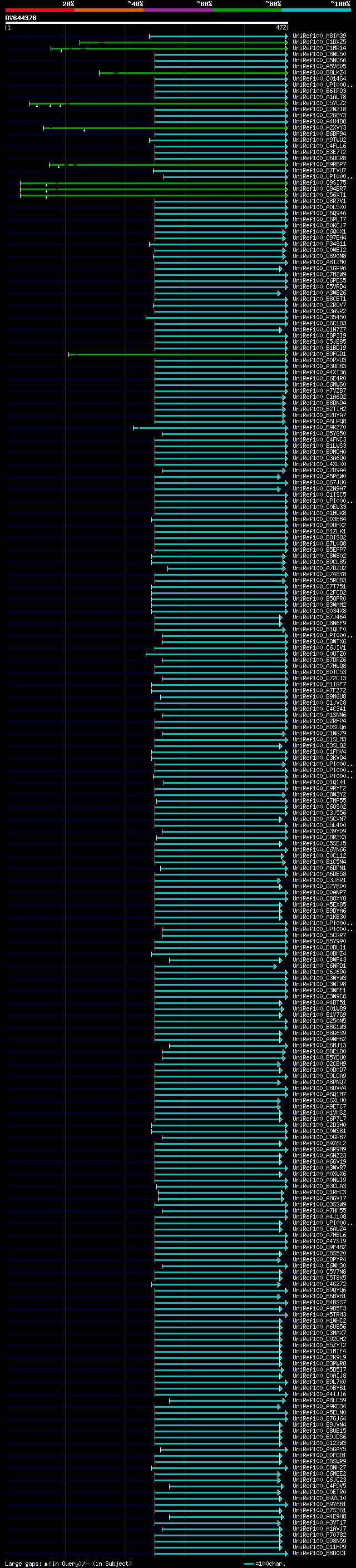The height and width of the screenshot is (1568, 356).
Task: Open the last hit UniRef100_B8D0C1
Action: pos(319,1553)
